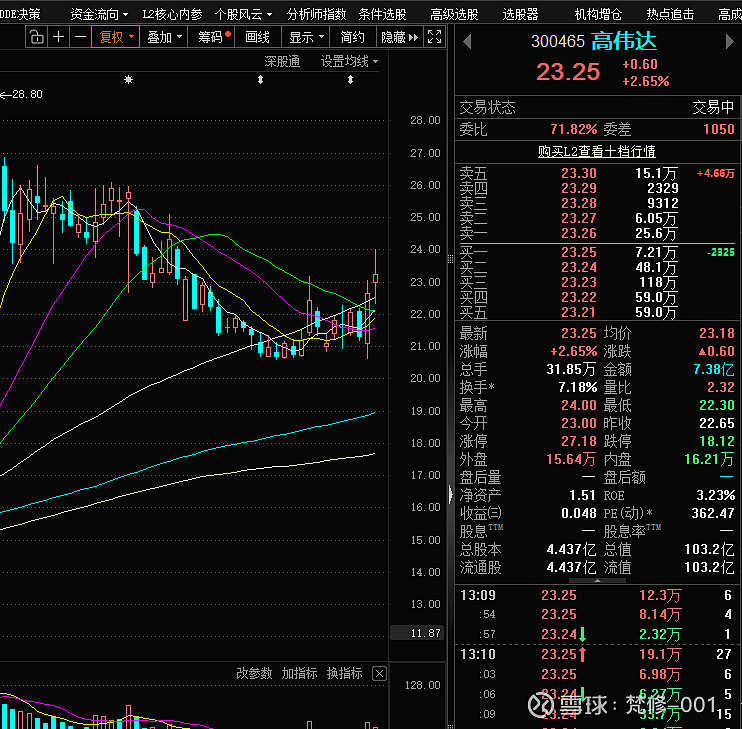Click 换手 value 7.18%

click(577, 387)
